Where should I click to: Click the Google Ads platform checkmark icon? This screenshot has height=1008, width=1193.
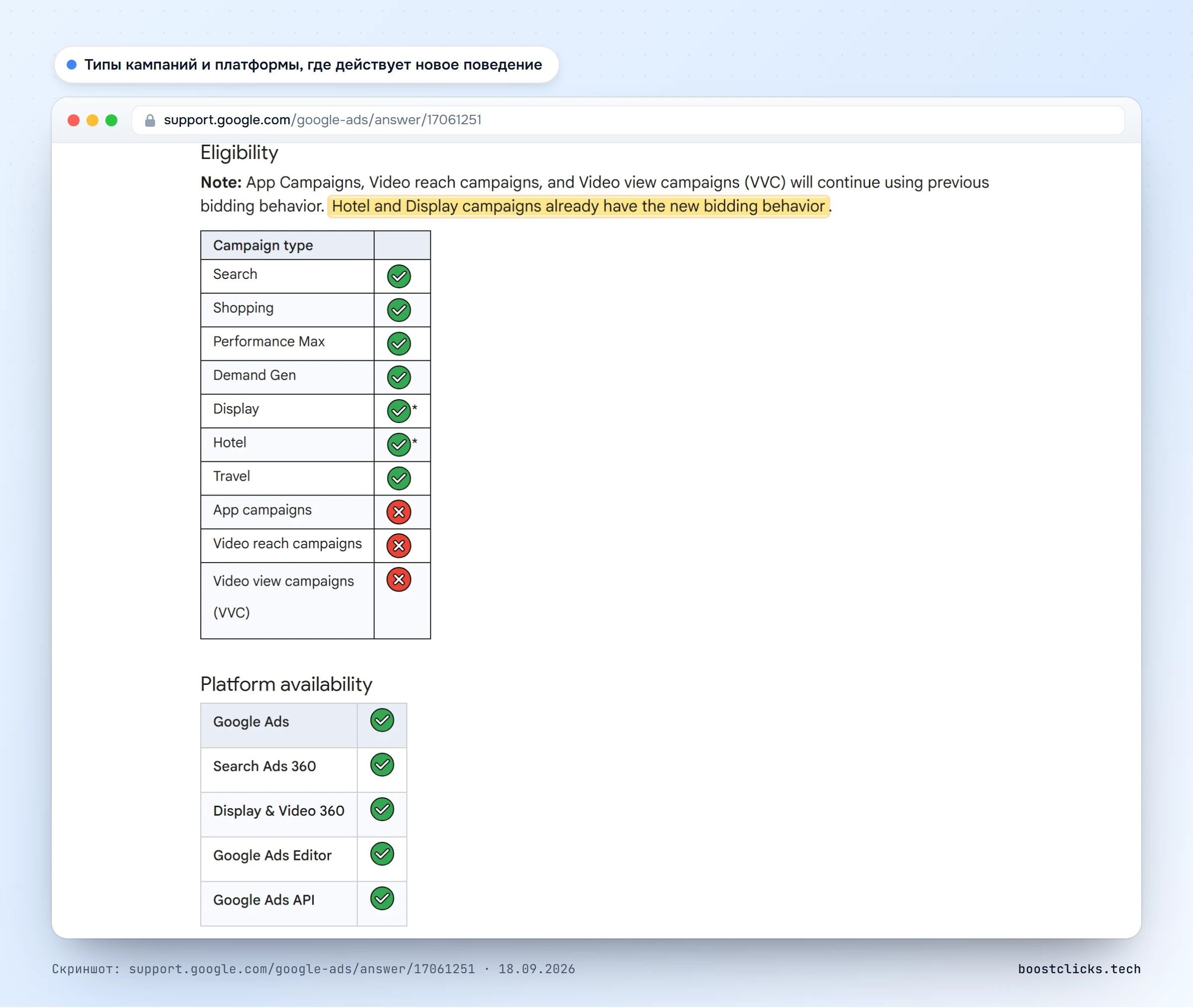[x=382, y=721]
